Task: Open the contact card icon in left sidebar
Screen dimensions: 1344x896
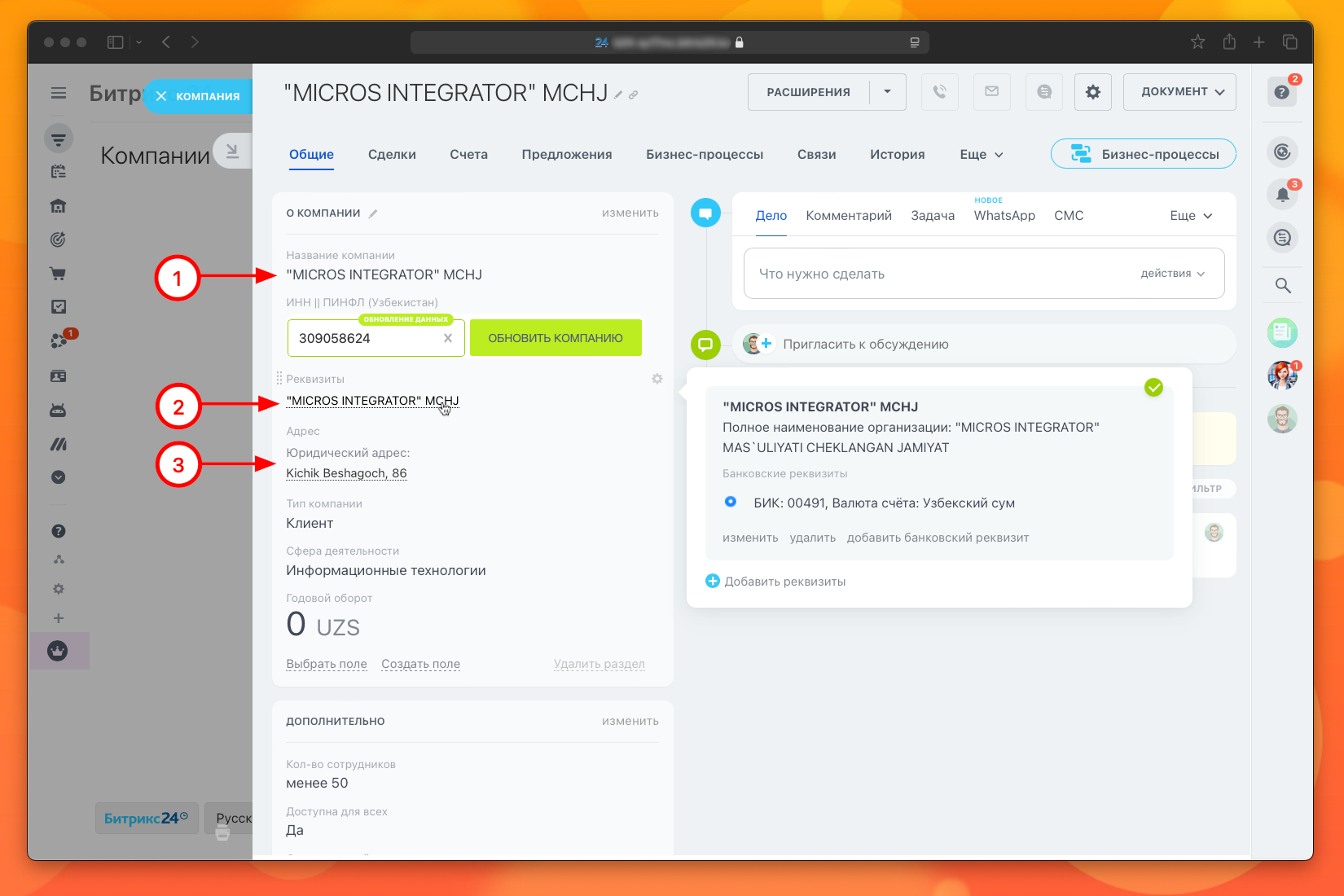Action: point(59,376)
